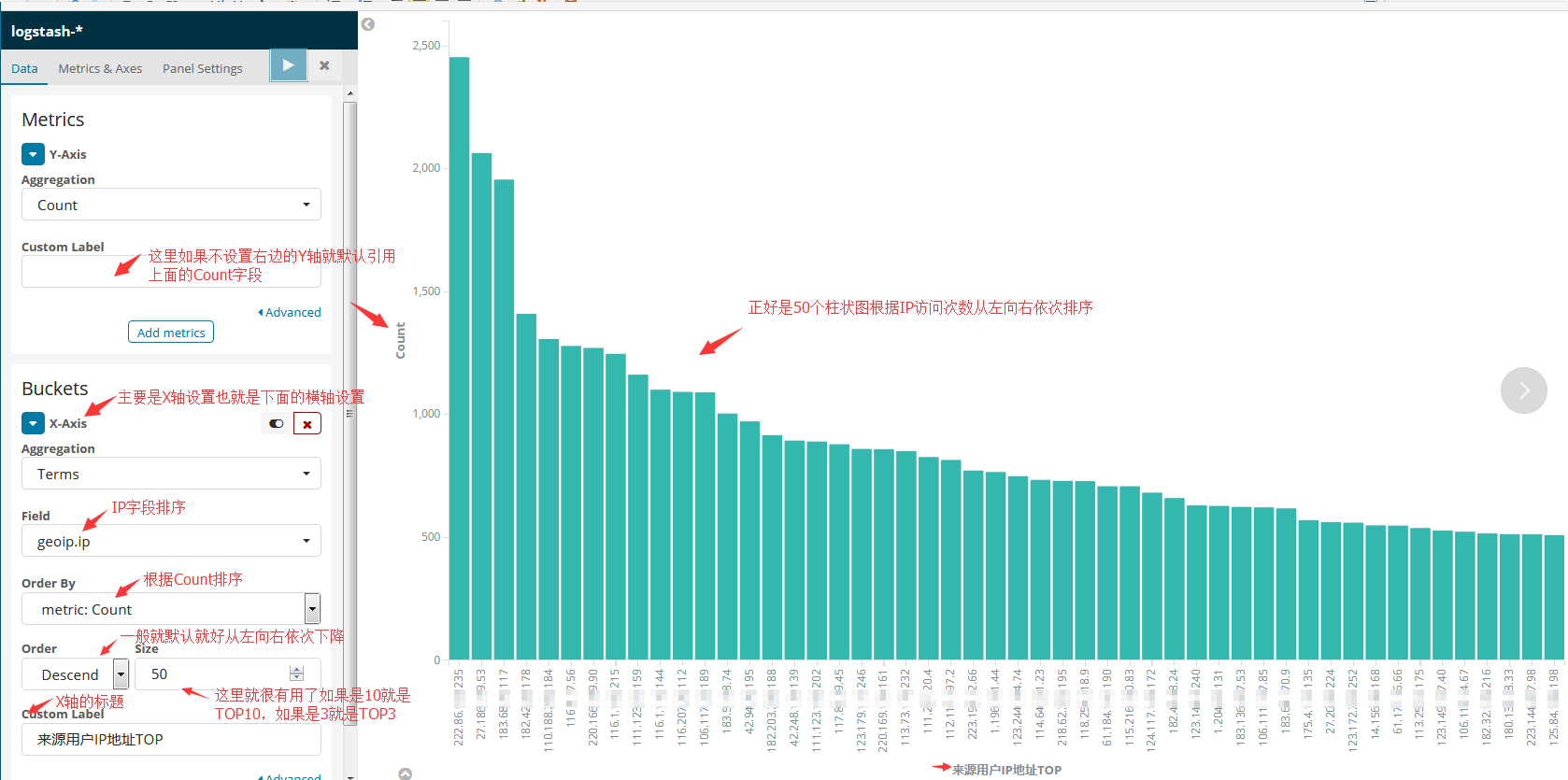Collapse the Y-Axis metric editor
This screenshot has height=780, width=1568.
point(33,154)
